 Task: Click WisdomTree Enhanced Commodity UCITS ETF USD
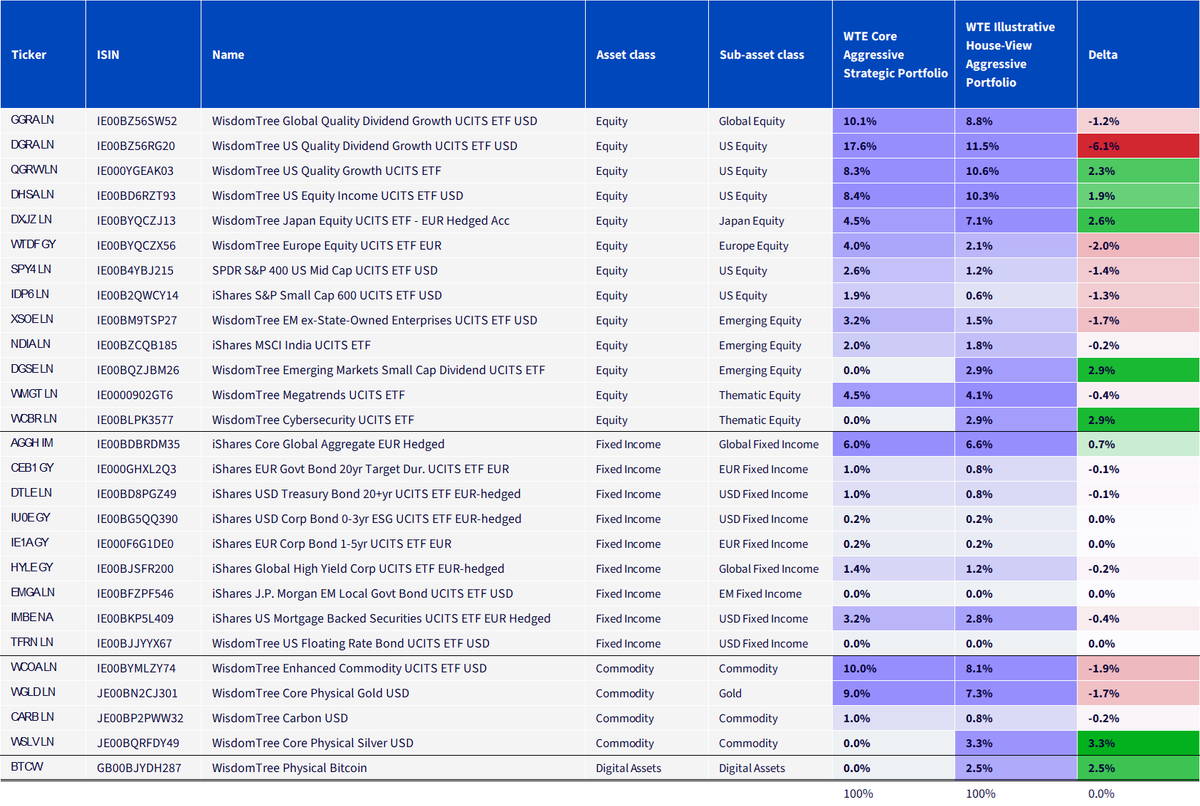coord(348,668)
